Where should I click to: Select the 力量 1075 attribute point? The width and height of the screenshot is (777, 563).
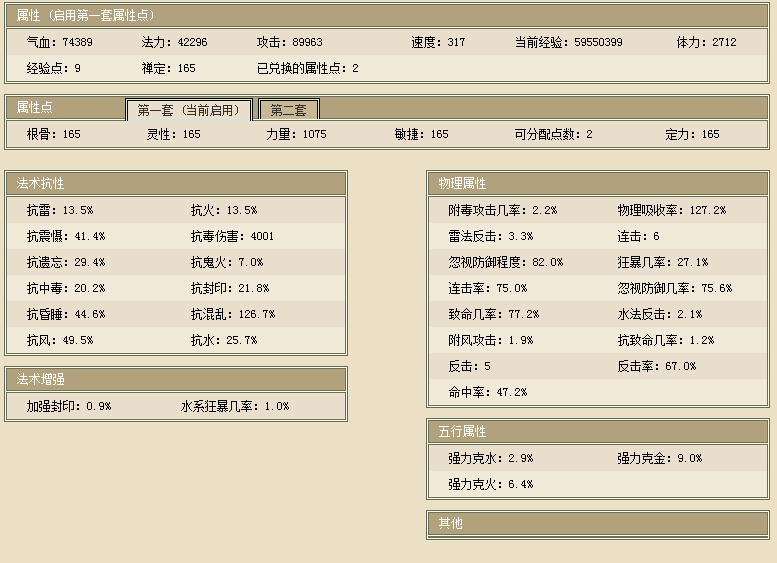point(296,134)
